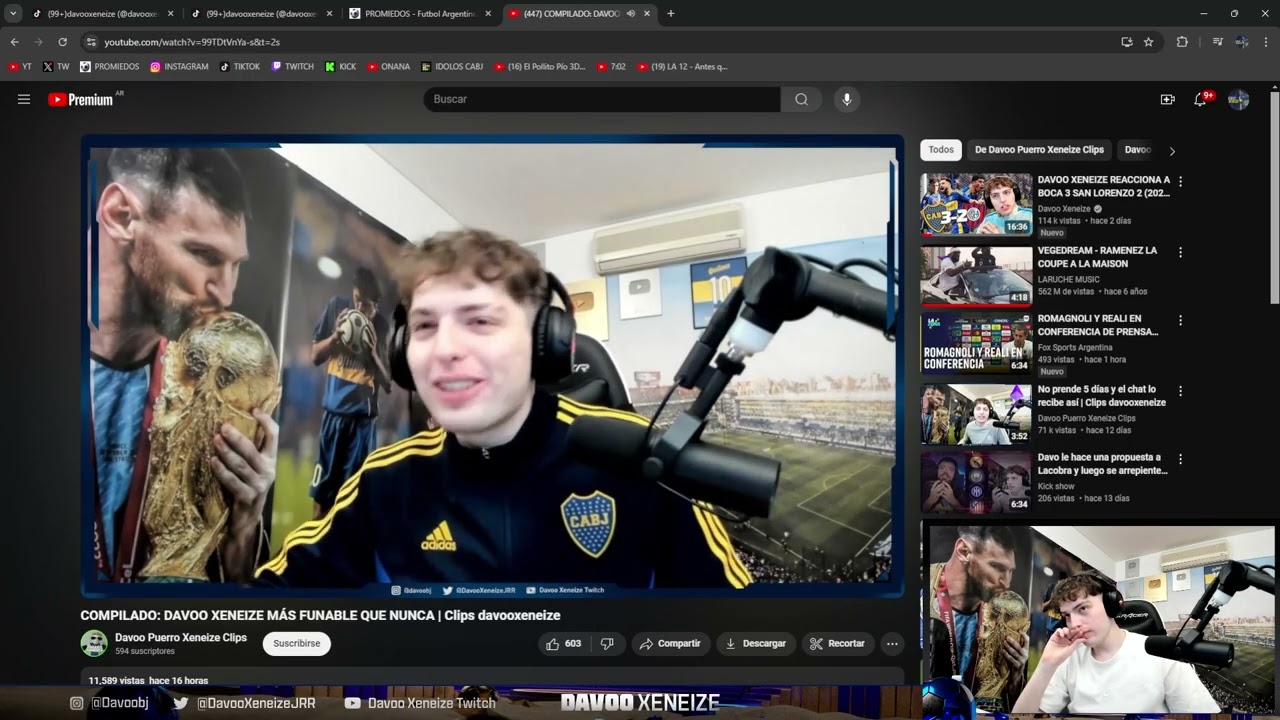The width and height of the screenshot is (1280, 720).
Task: Open new browser tab with plus
Action: coord(670,14)
